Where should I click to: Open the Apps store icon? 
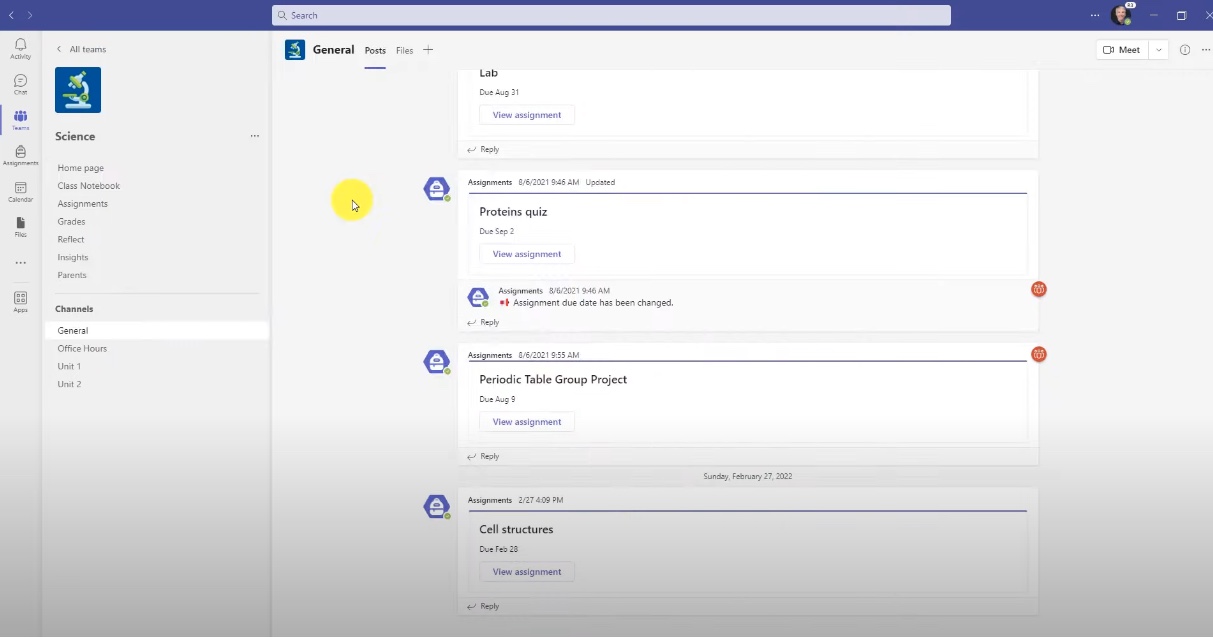pos(20,301)
